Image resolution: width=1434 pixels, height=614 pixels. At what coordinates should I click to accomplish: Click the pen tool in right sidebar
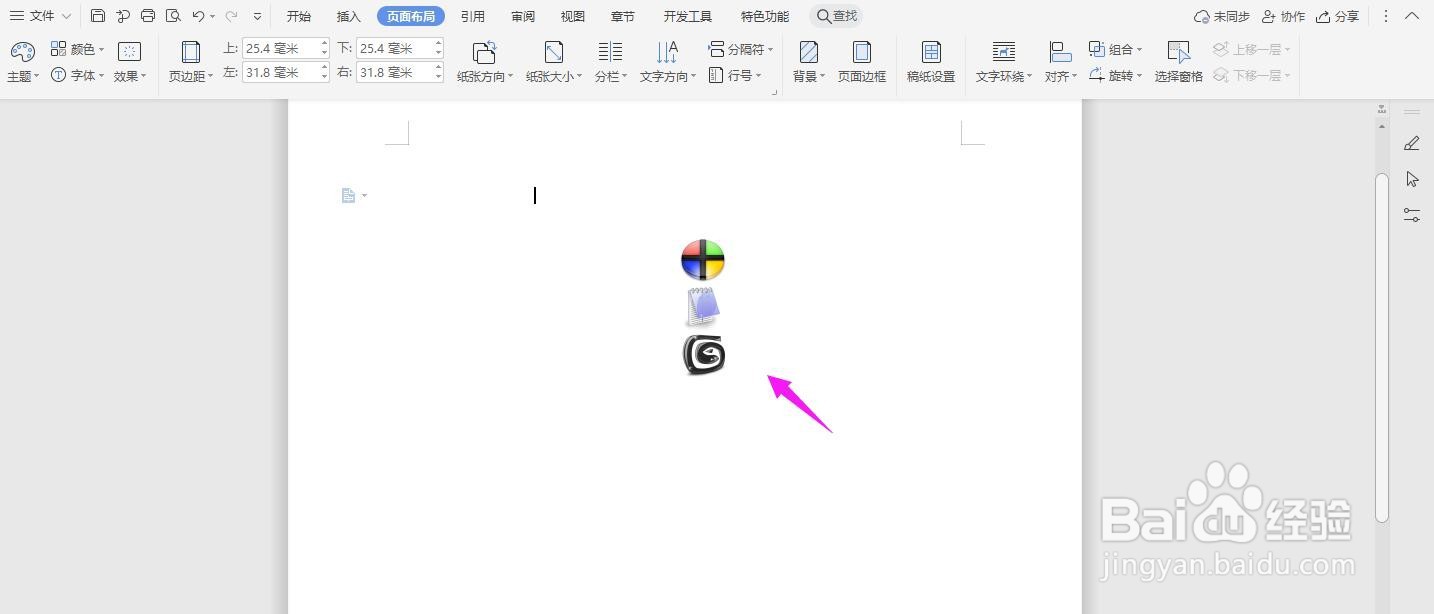pos(1412,143)
